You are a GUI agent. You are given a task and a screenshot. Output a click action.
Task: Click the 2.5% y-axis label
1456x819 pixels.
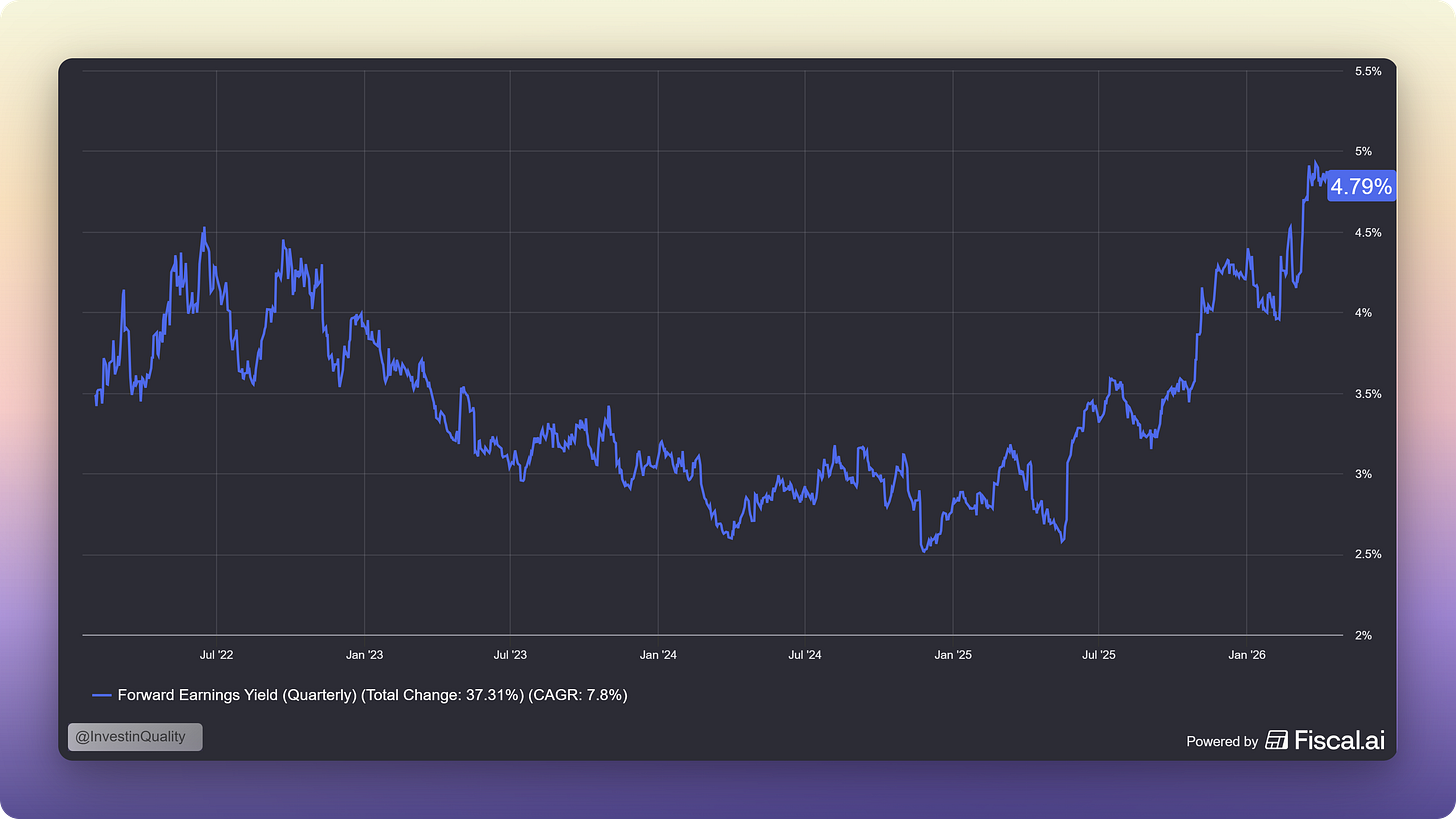coord(1367,554)
